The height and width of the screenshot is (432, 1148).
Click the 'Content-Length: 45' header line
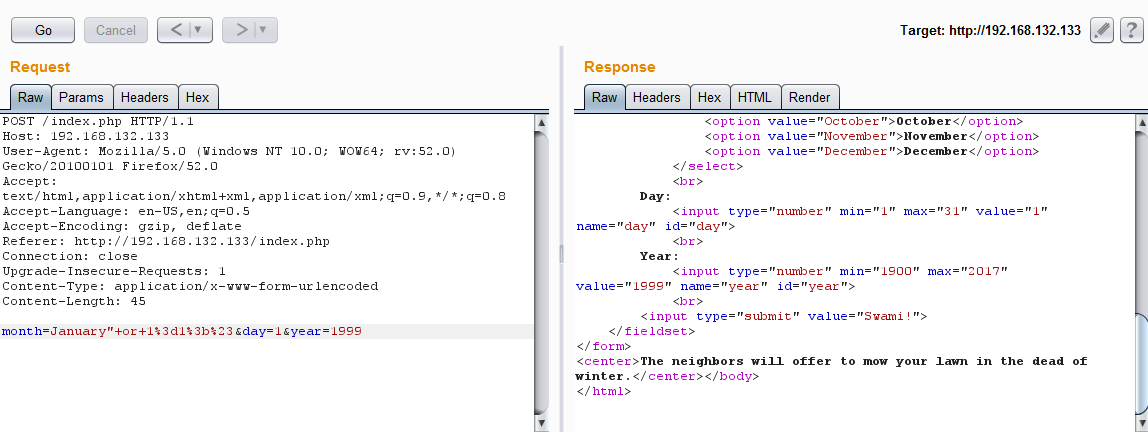tap(74, 302)
